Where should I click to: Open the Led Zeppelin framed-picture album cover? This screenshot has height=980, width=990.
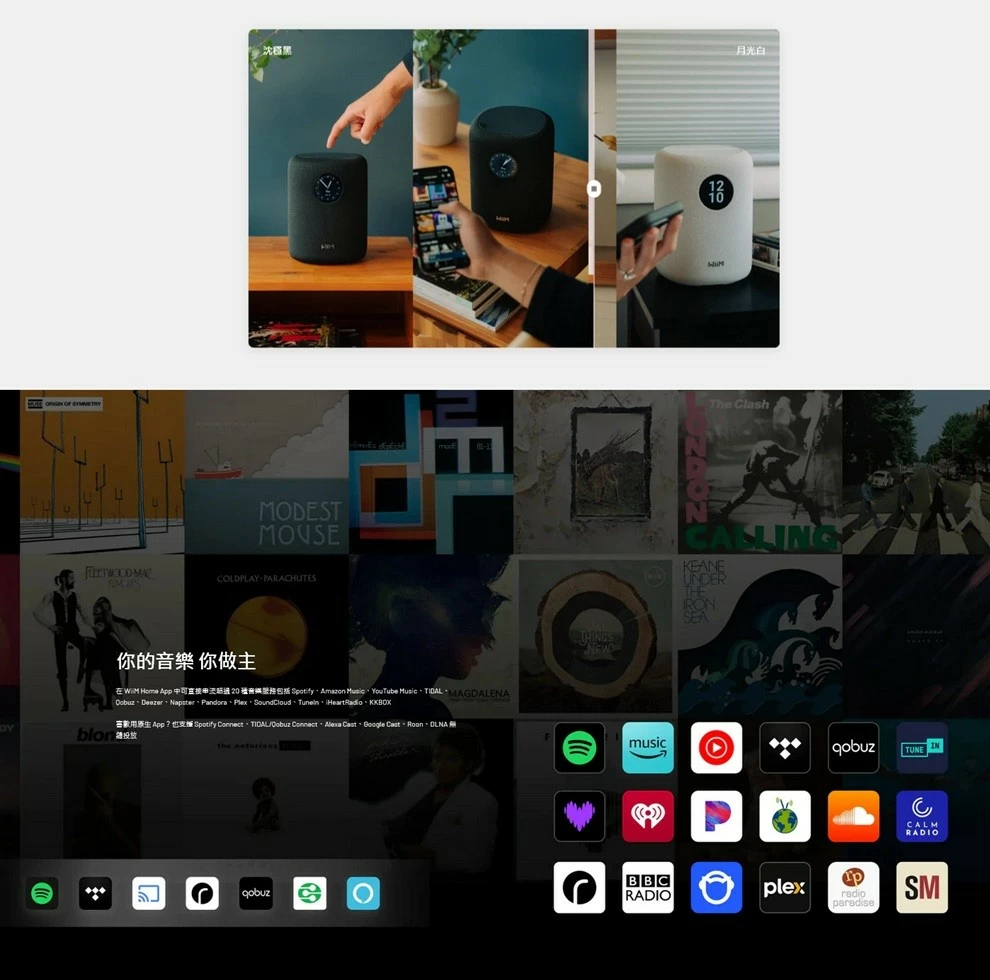[x=595, y=472]
